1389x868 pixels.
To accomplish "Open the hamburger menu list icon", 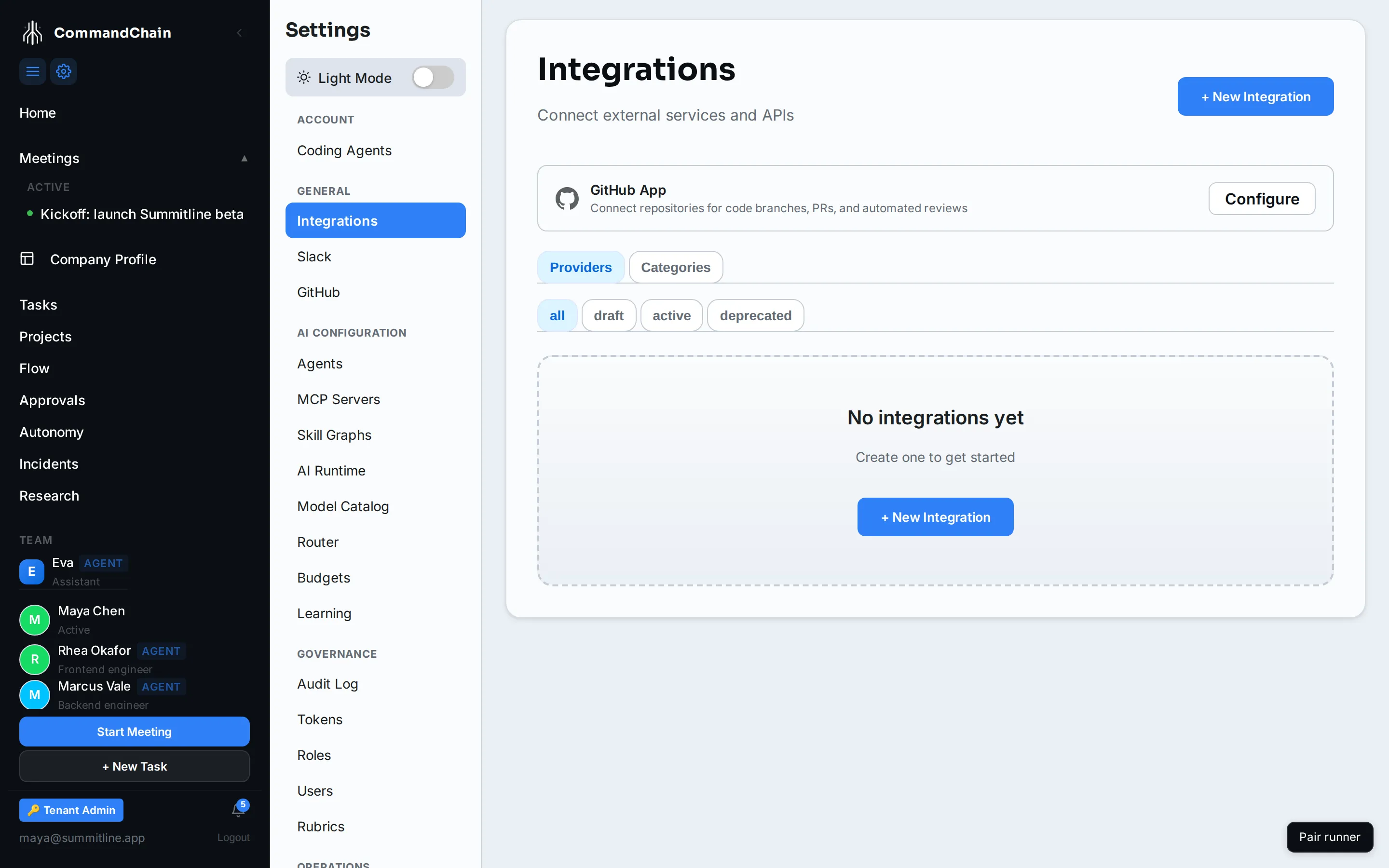I will pos(33,71).
